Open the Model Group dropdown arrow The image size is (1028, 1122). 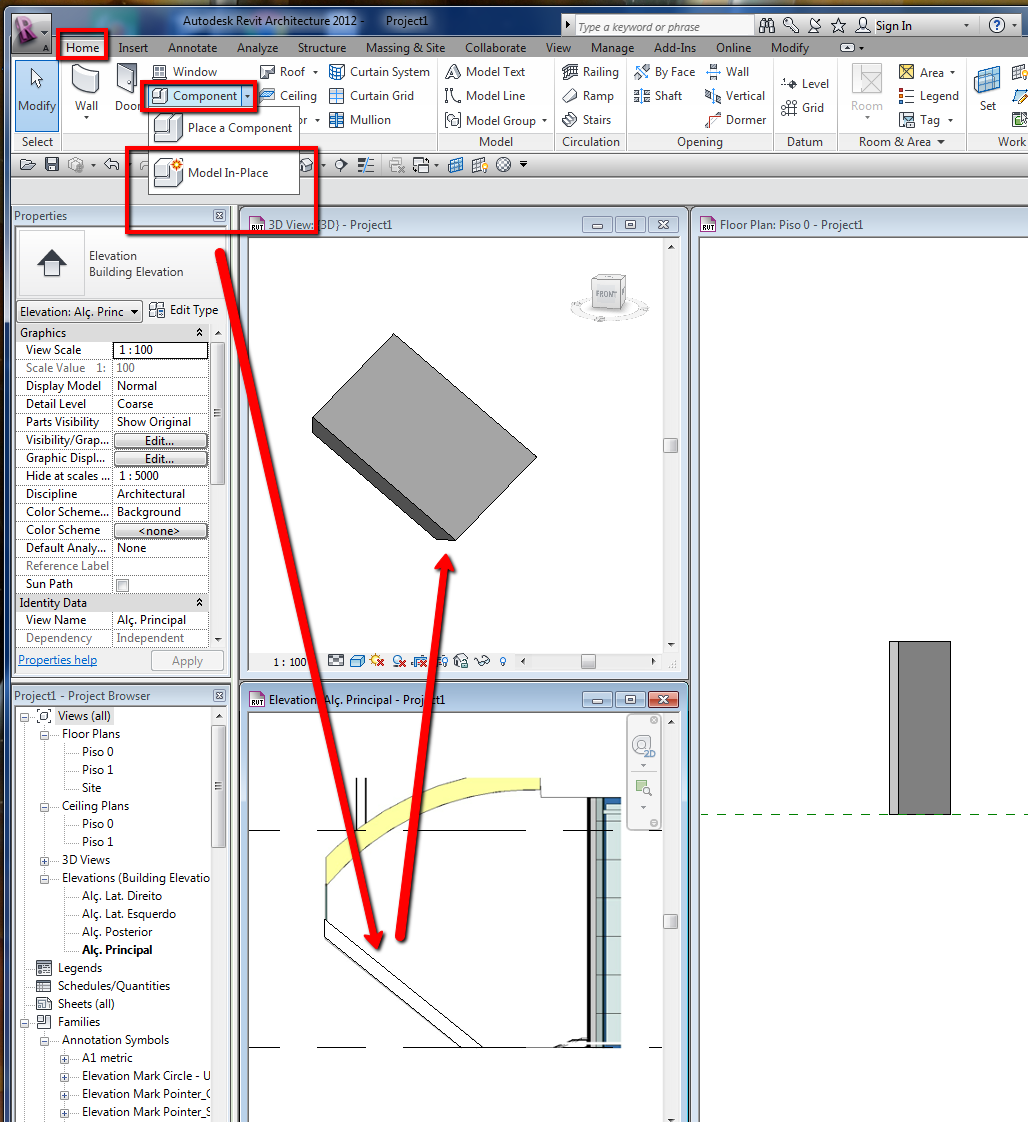[x=544, y=121]
